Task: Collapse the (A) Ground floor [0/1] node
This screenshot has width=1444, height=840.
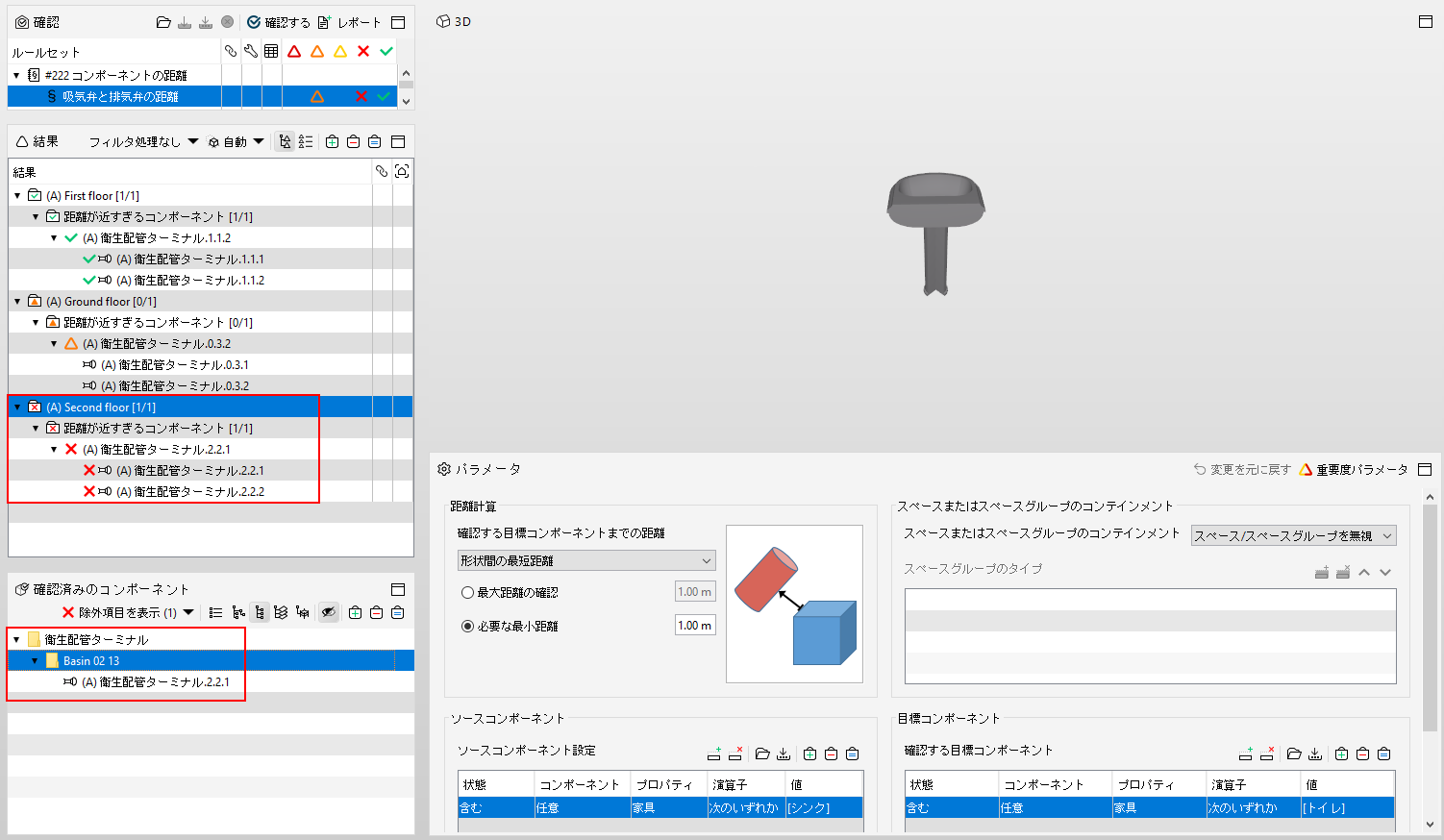Action: click(x=17, y=301)
